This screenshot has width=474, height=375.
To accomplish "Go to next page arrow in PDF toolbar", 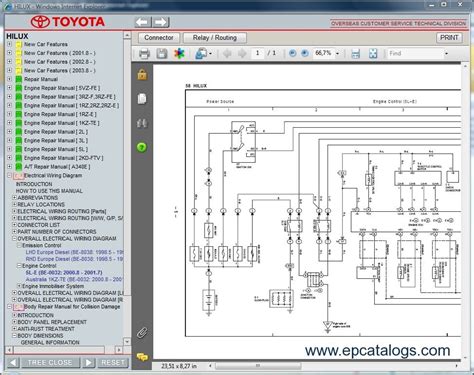I will 242,53.
